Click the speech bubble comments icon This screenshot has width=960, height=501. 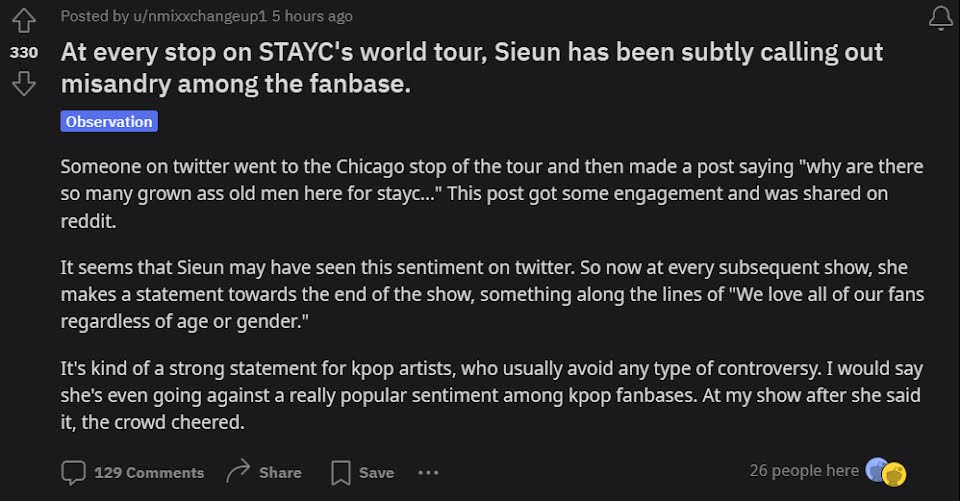point(73,472)
